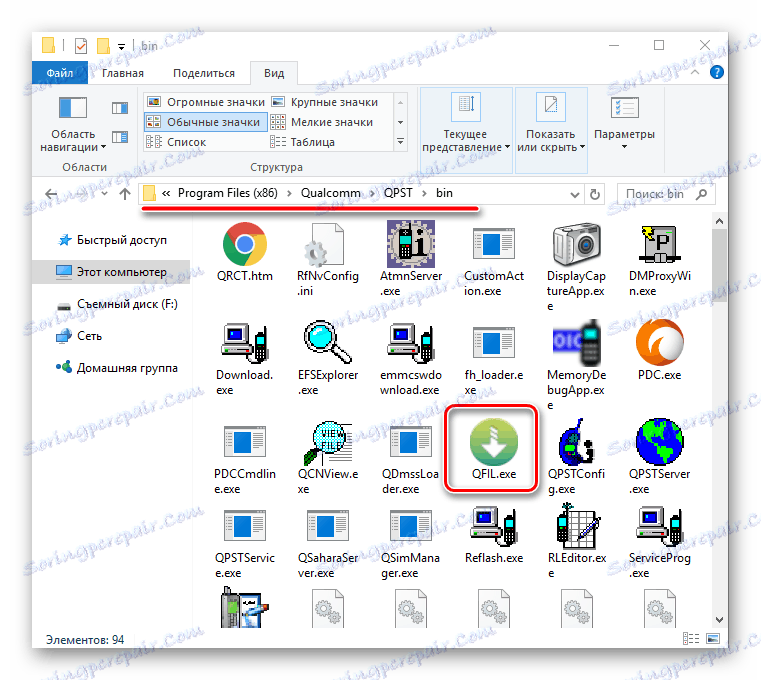Switch to the Вид tab

[x=274, y=73]
